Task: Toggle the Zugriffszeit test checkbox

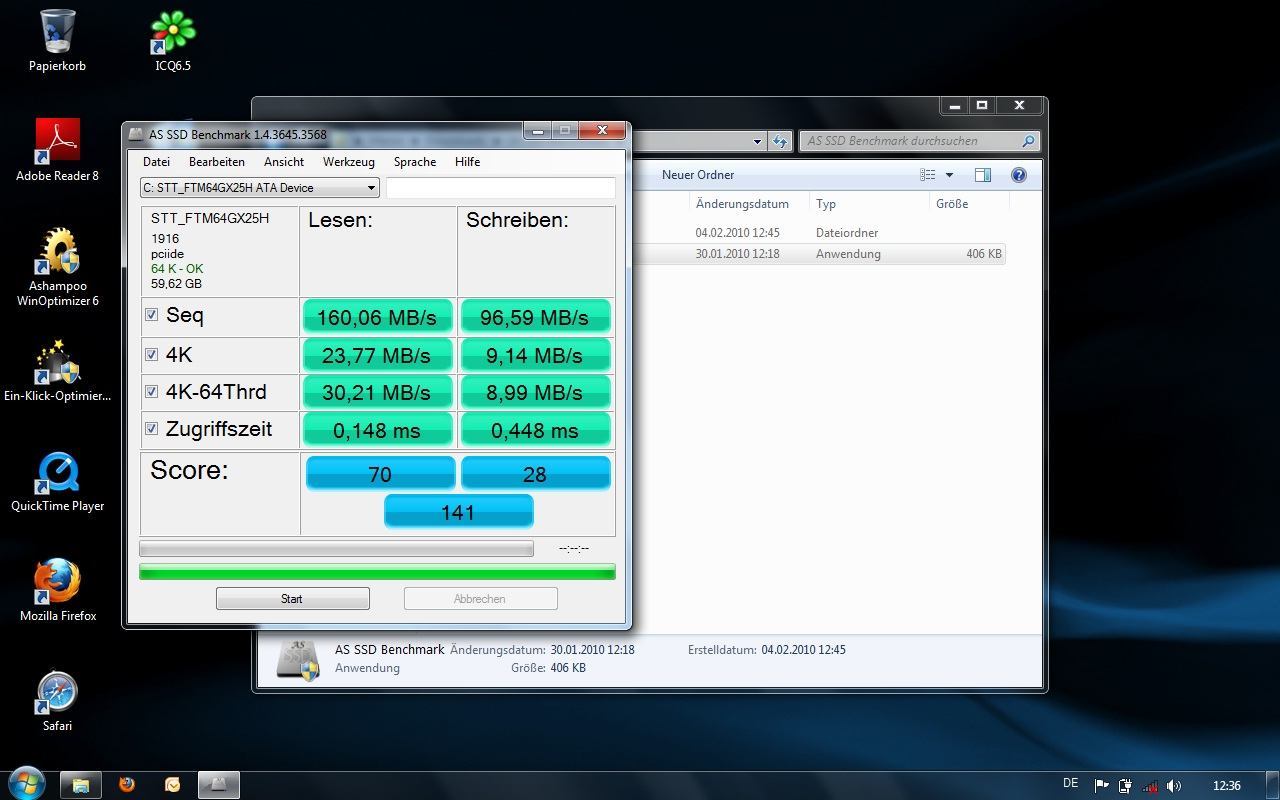Action: point(152,428)
